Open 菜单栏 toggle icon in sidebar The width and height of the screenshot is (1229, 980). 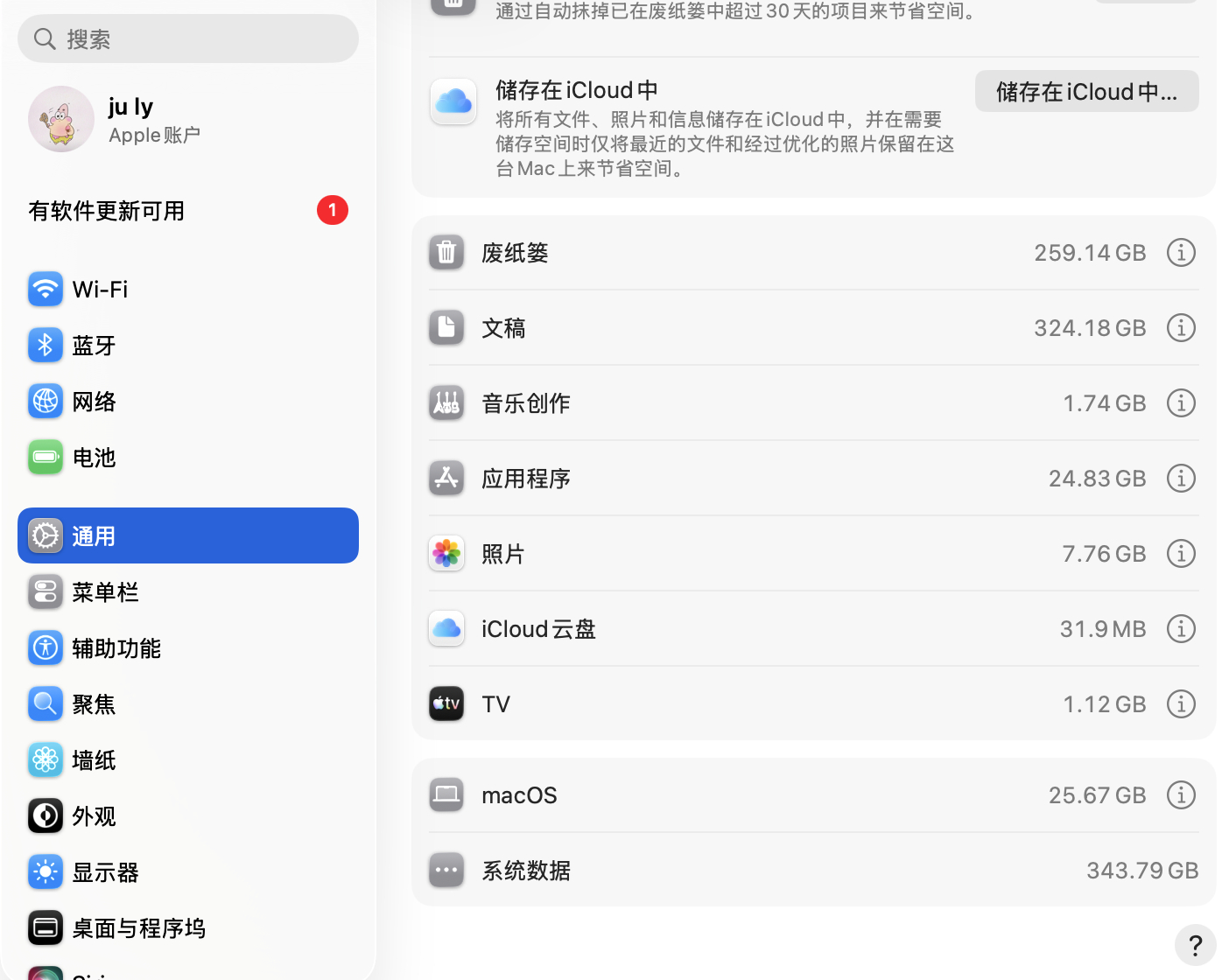46,591
